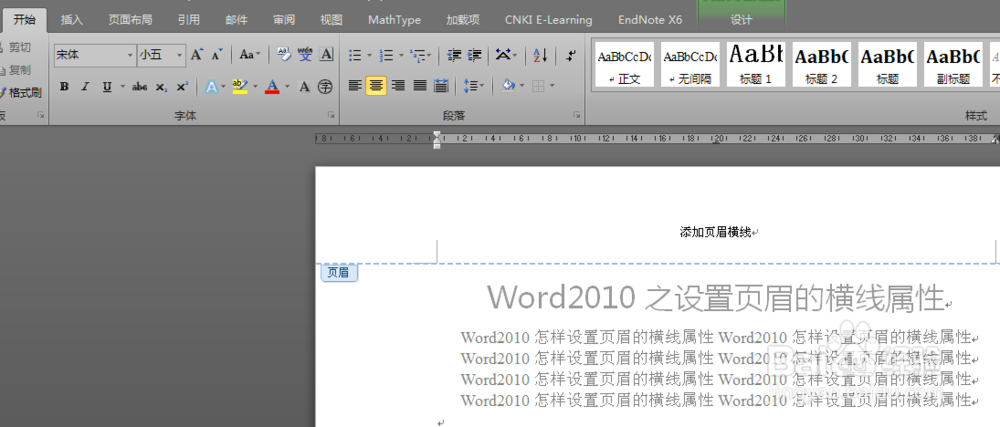Open the Paragraph dialog launcher
This screenshot has height=427, width=1000.
[x=577, y=115]
